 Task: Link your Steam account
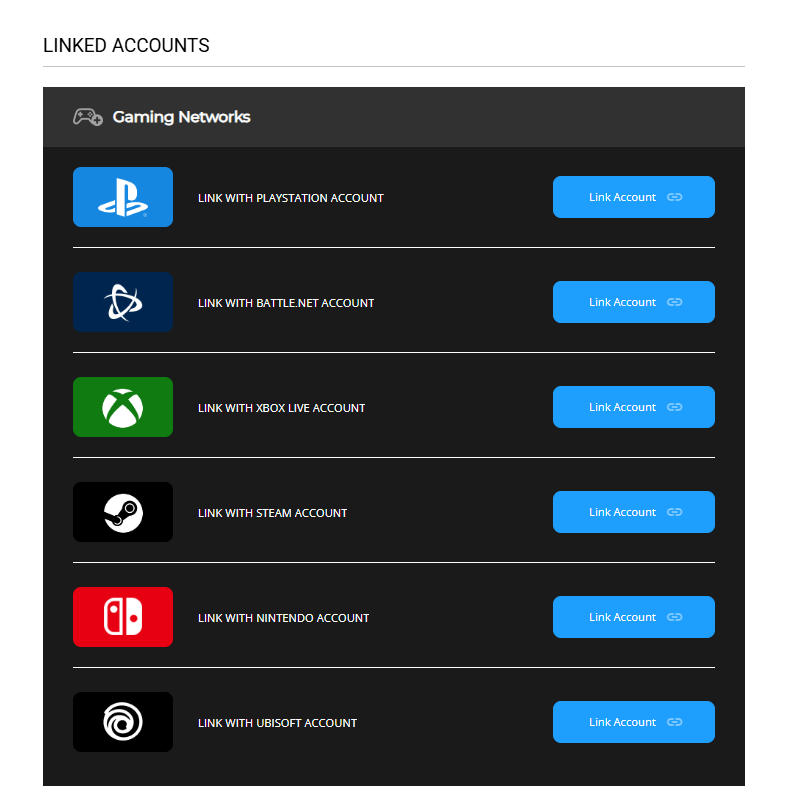(633, 512)
